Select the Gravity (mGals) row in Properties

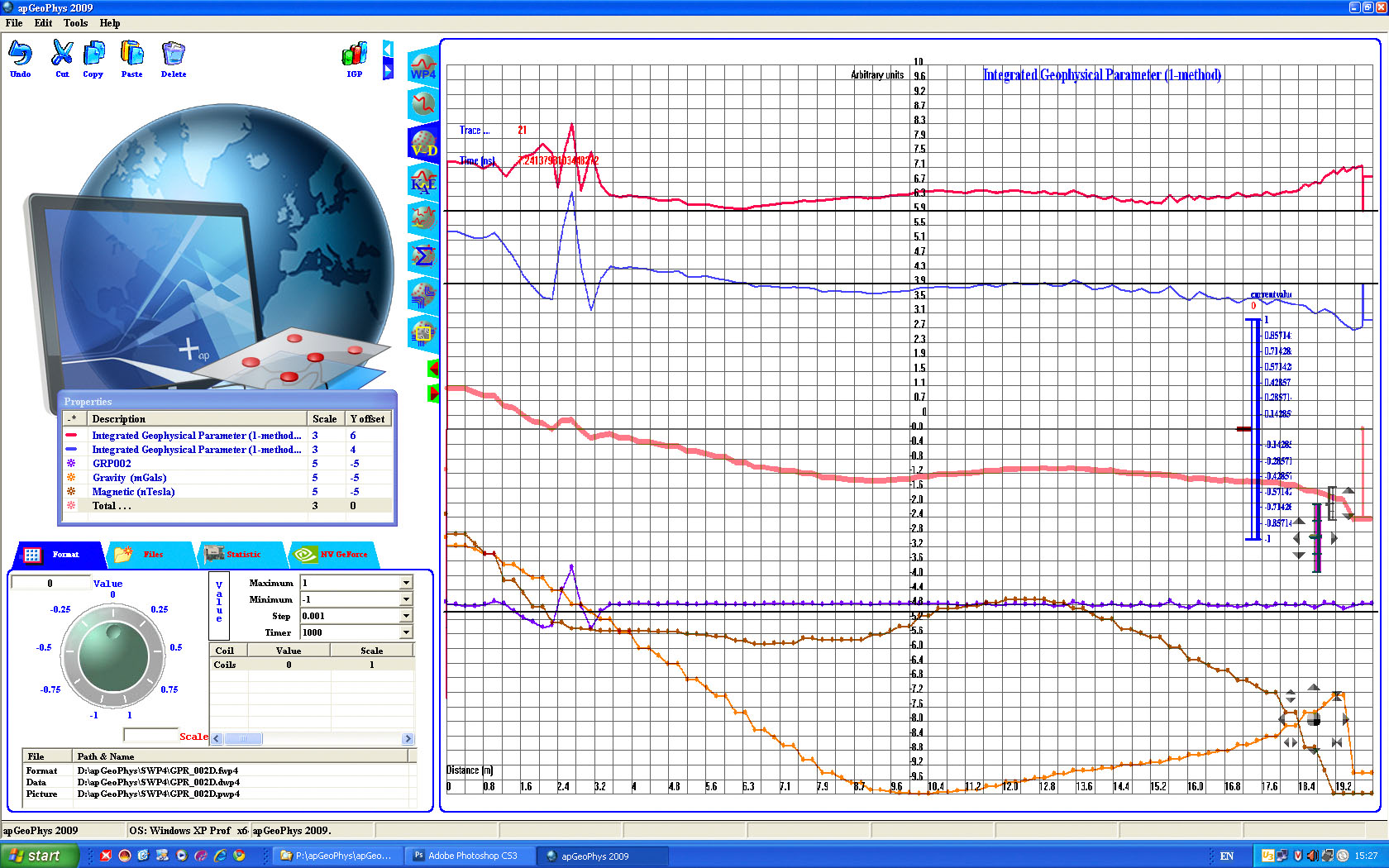(129, 478)
